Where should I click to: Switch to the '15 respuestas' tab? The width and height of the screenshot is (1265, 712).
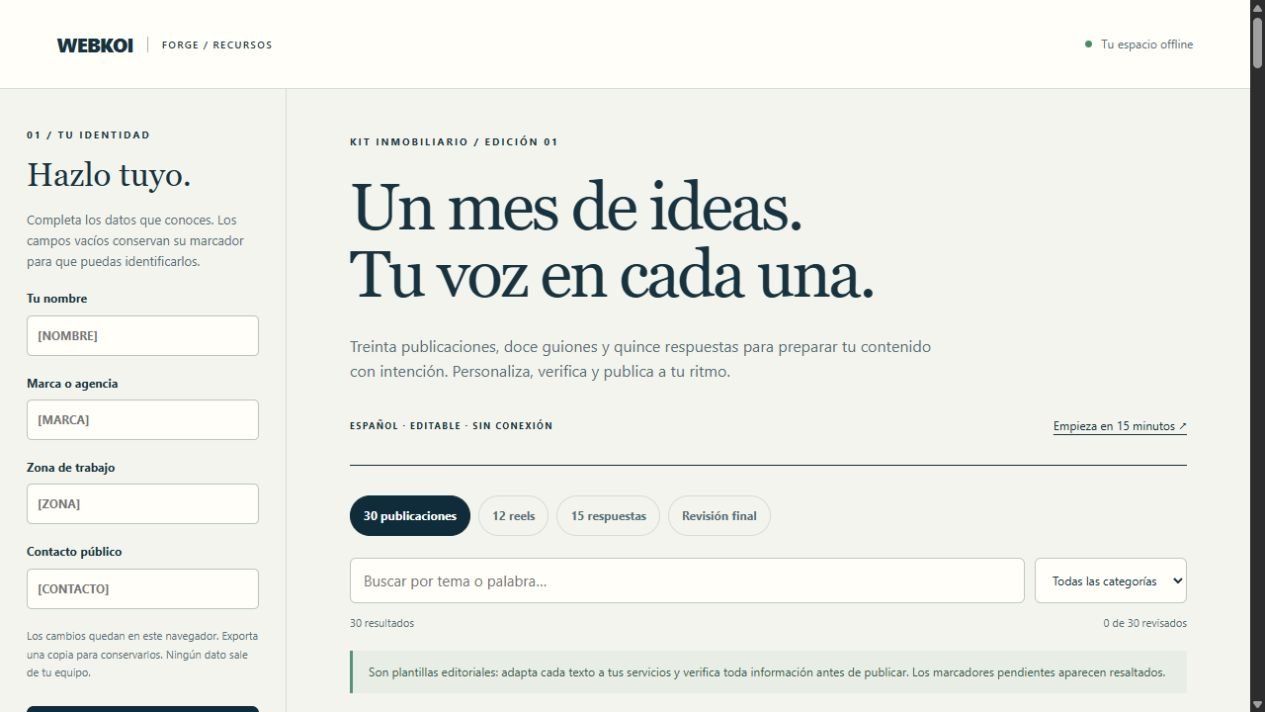pos(608,516)
